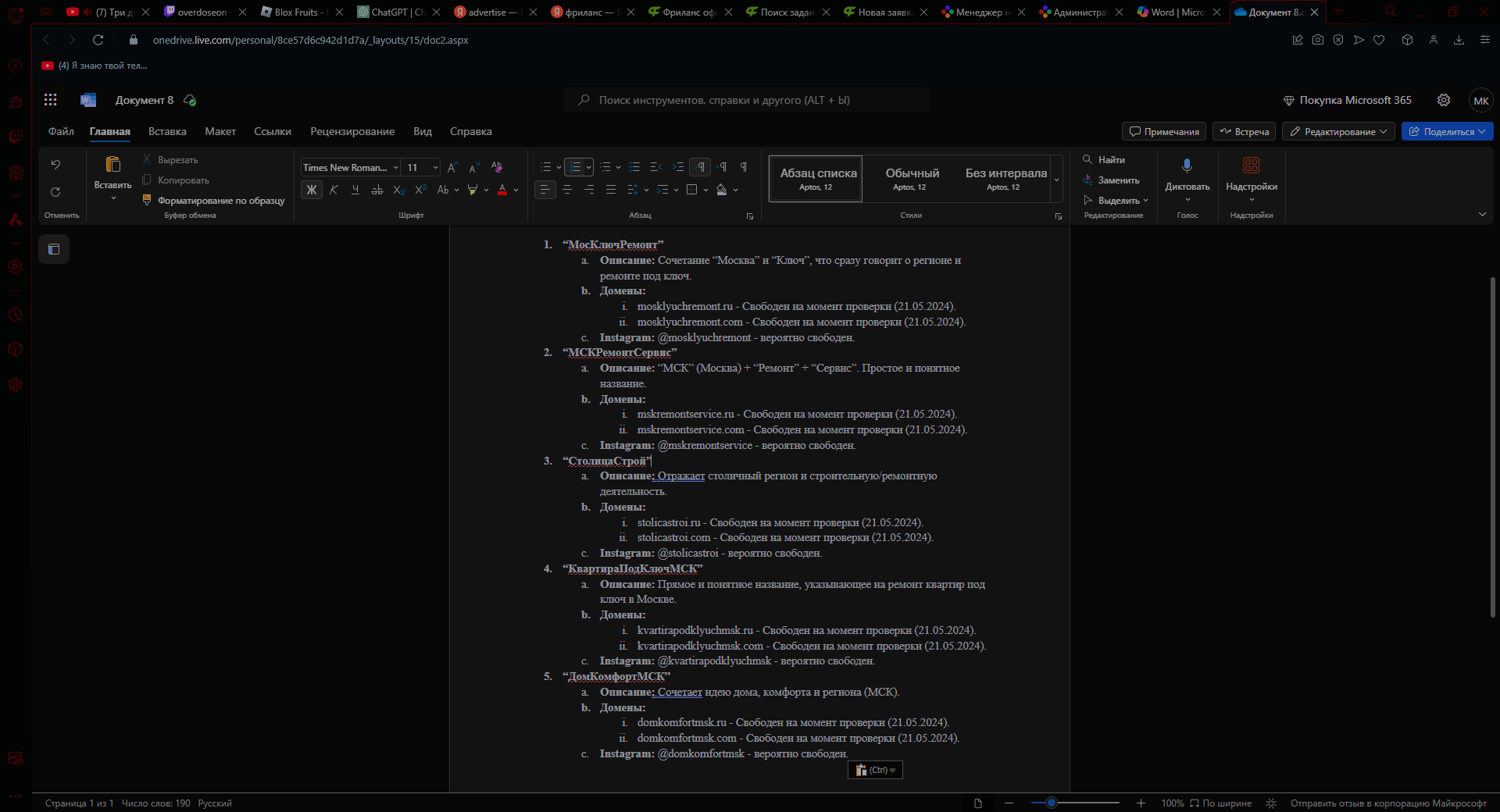Toggle the numbered list button

pos(575,167)
